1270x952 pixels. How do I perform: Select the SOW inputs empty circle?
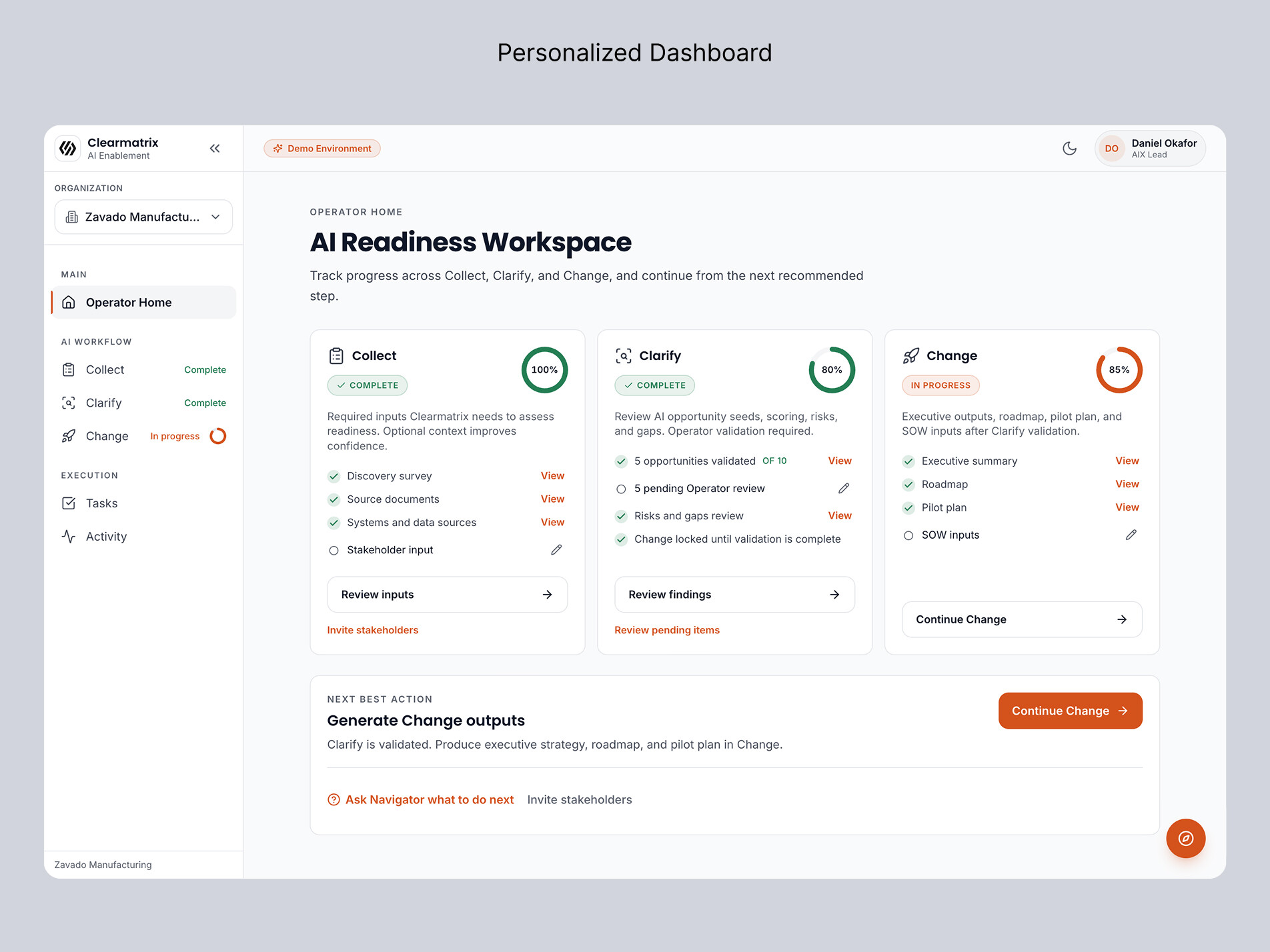[x=909, y=536]
